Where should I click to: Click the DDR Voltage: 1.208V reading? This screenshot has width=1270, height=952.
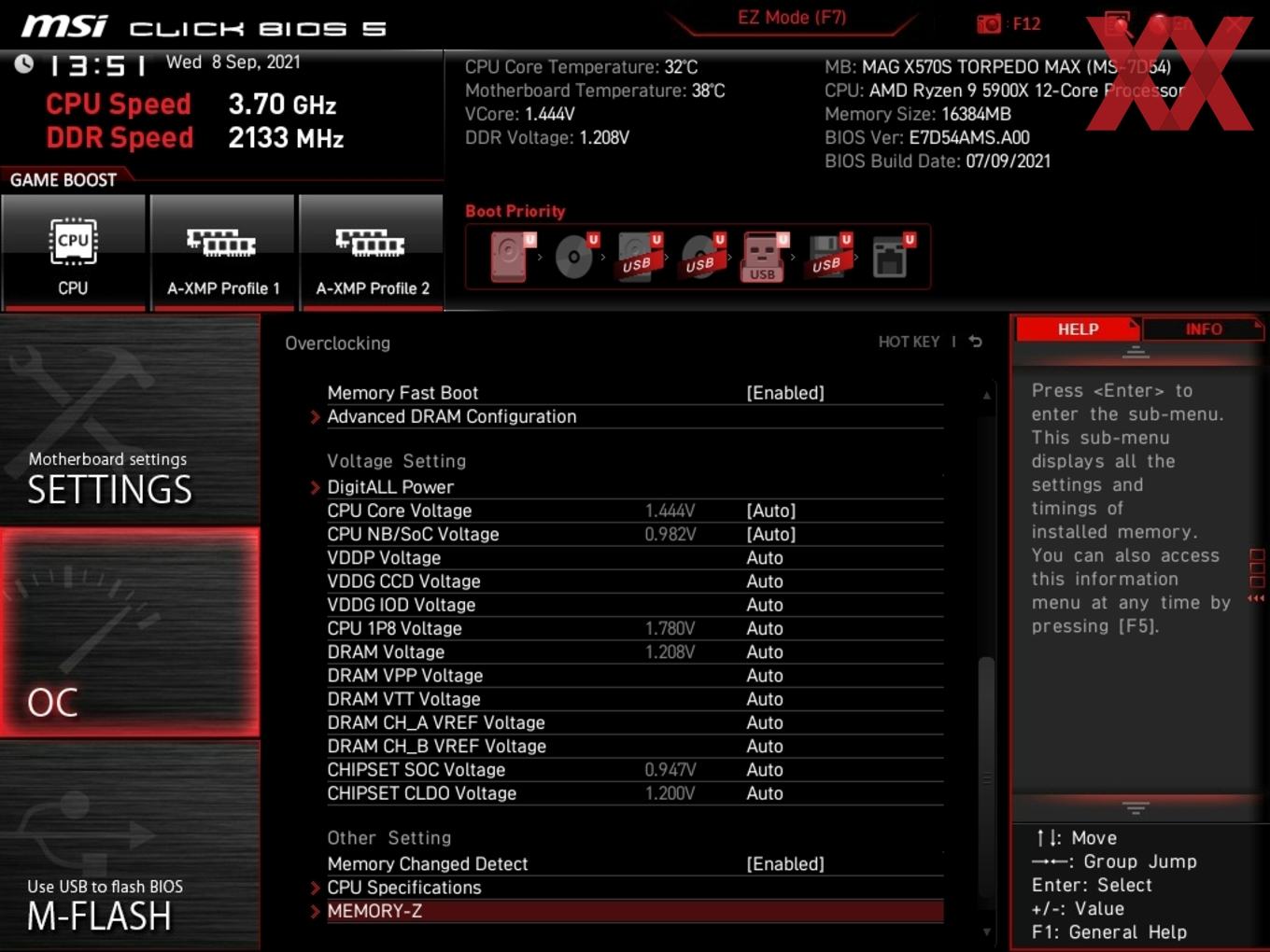(547, 138)
